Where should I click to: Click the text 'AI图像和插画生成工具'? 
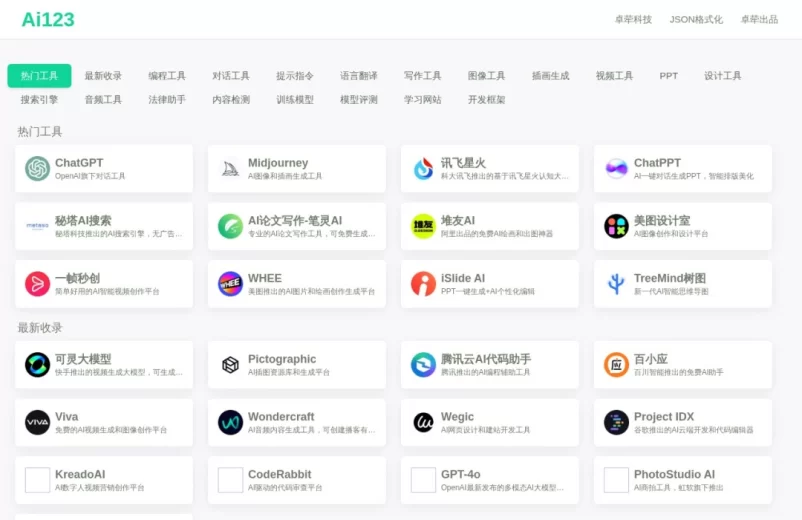tap(285, 176)
